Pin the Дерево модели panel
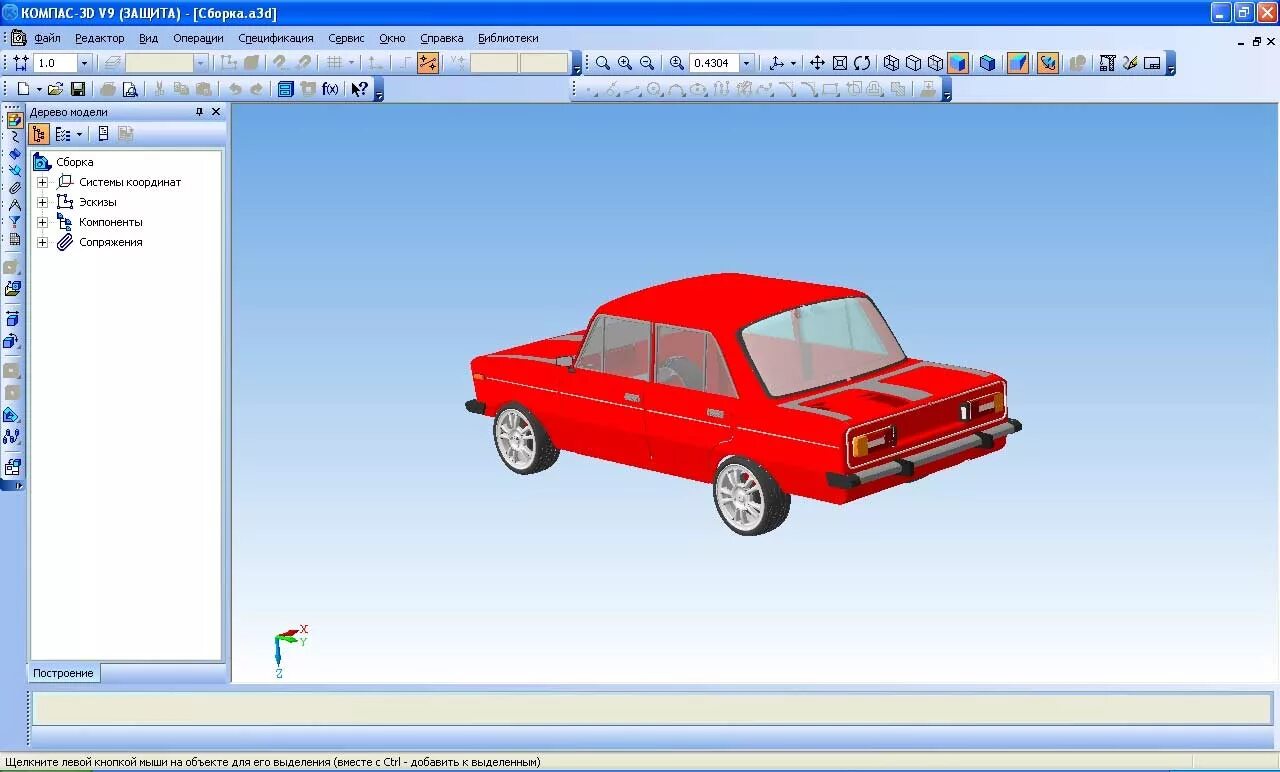Image resolution: width=1280 pixels, height=772 pixels. [199, 112]
